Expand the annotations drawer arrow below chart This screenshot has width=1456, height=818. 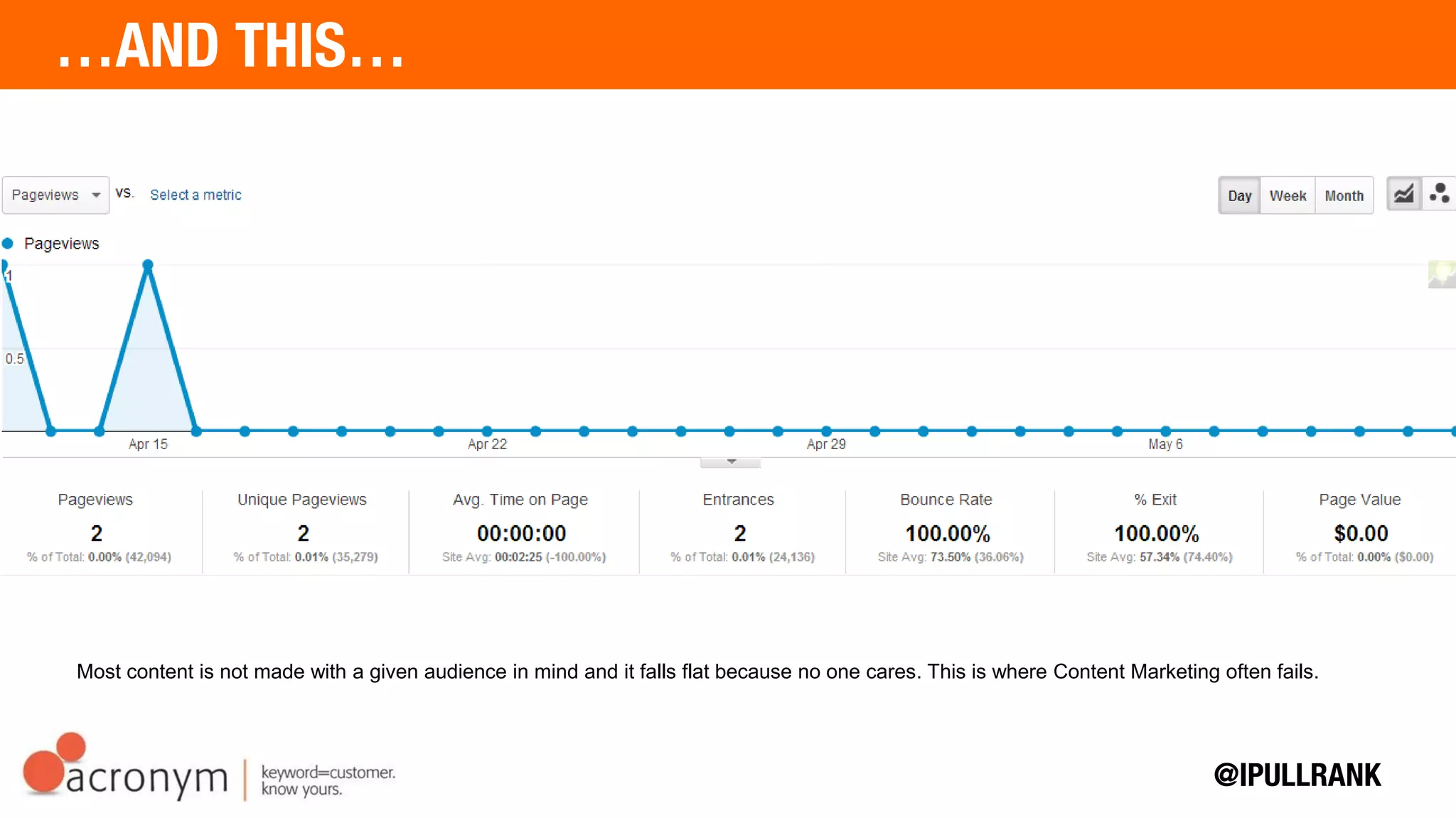pyautogui.click(x=731, y=462)
